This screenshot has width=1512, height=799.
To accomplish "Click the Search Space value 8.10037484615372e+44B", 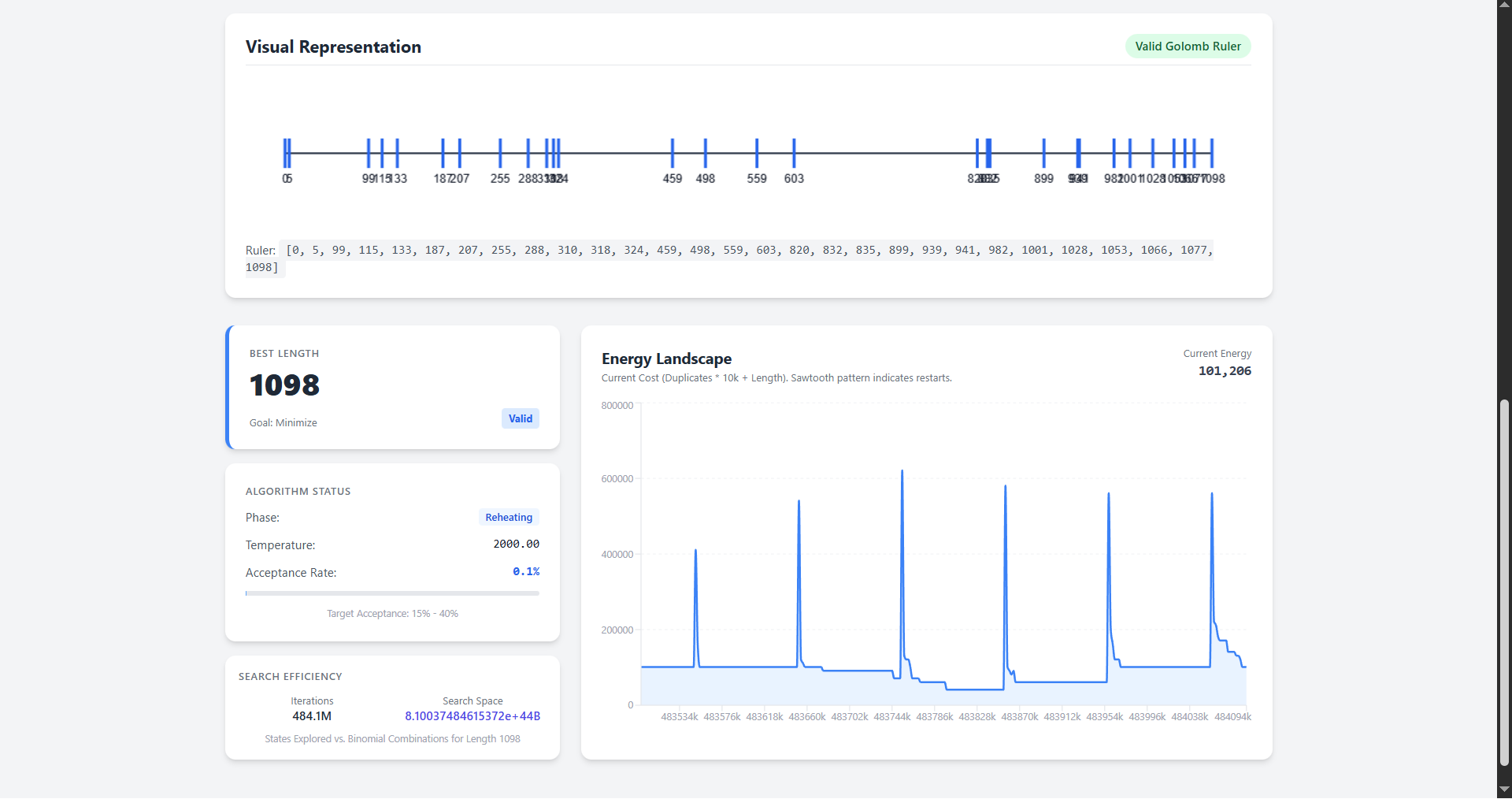I will point(472,716).
